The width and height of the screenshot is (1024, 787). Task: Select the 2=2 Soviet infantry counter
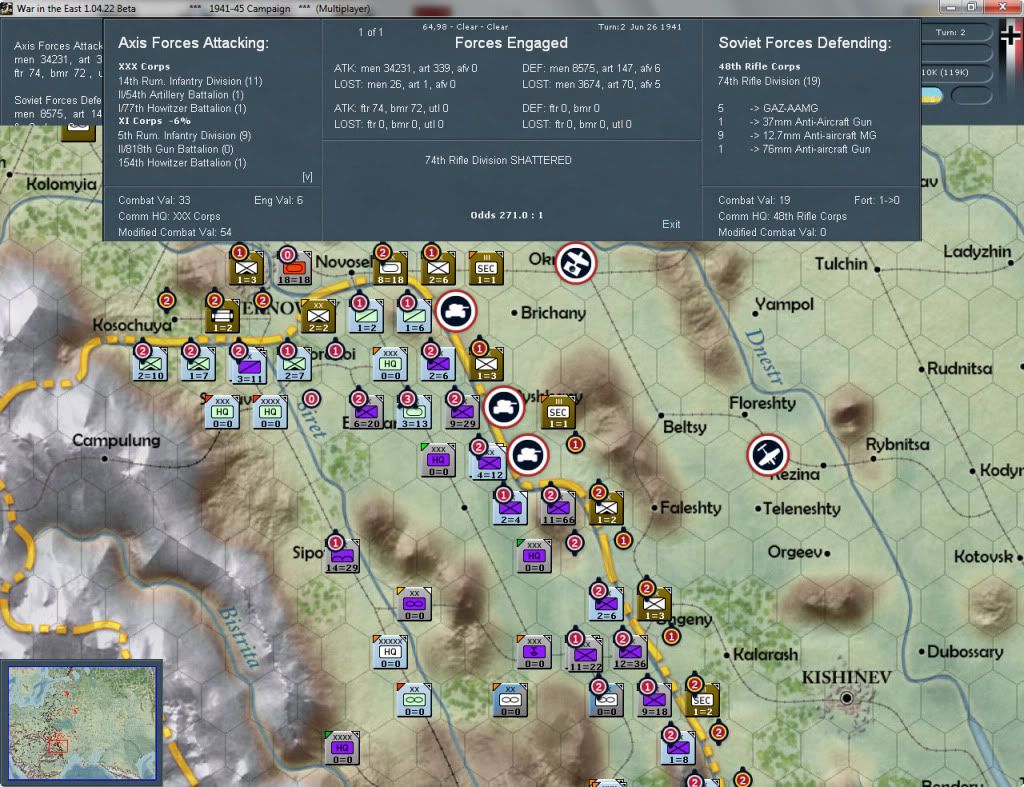pyautogui.click(x=319, y=317)
